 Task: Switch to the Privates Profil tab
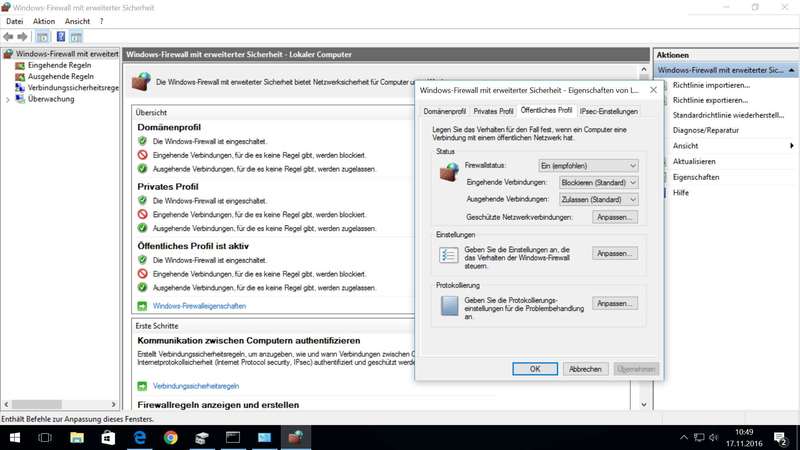pos(493,111)
